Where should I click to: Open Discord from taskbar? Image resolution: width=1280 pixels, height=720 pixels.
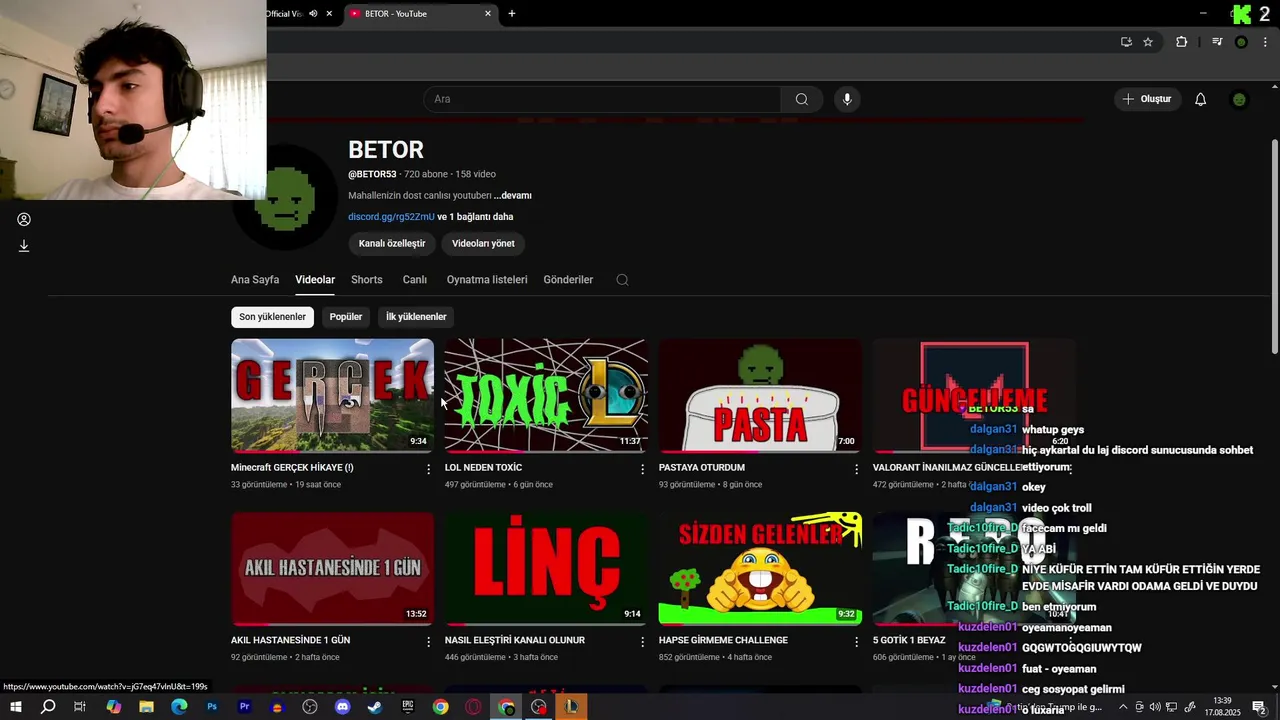343,707
